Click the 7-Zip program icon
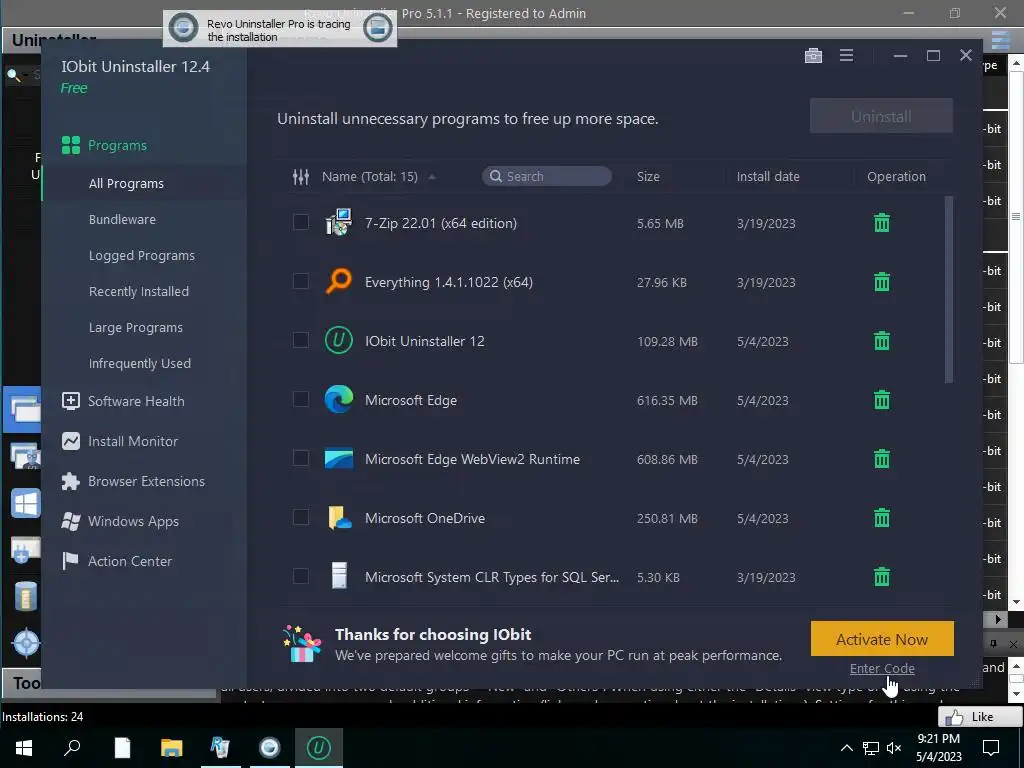The image size is (1024, 768). pyautogui.click(x=339, y=223)
